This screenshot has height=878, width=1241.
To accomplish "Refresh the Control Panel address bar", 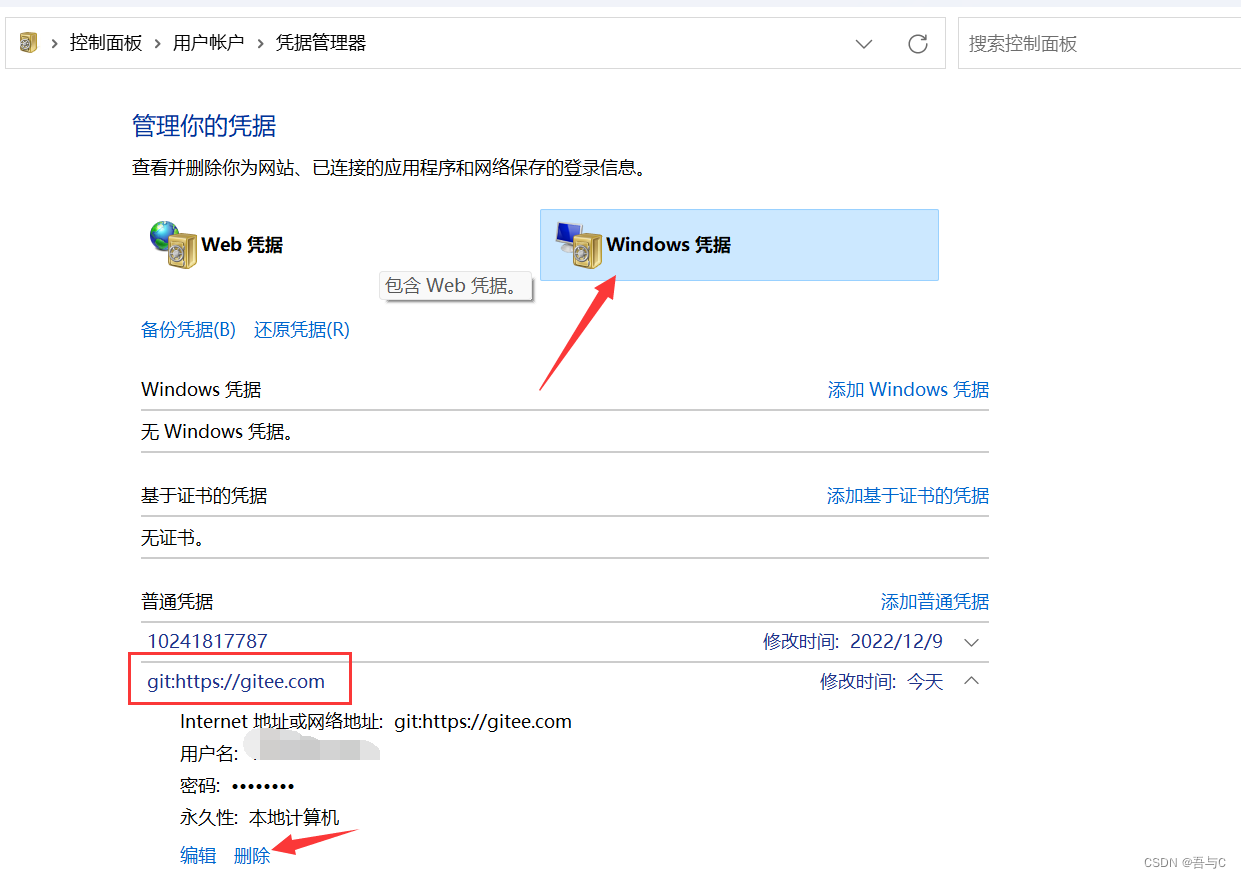I will (917, 44).
